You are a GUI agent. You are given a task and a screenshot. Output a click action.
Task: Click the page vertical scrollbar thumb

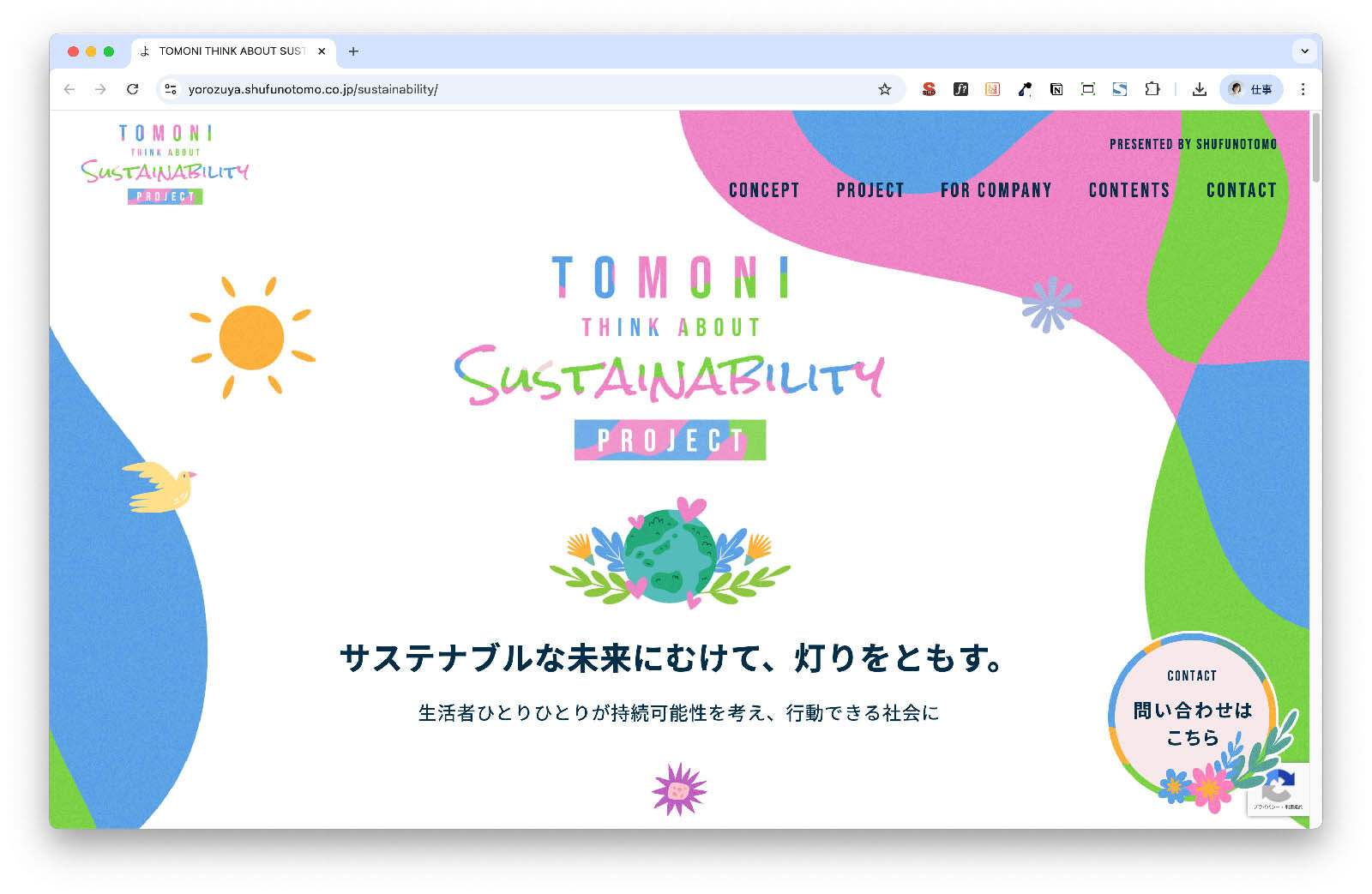point(1315,147)
